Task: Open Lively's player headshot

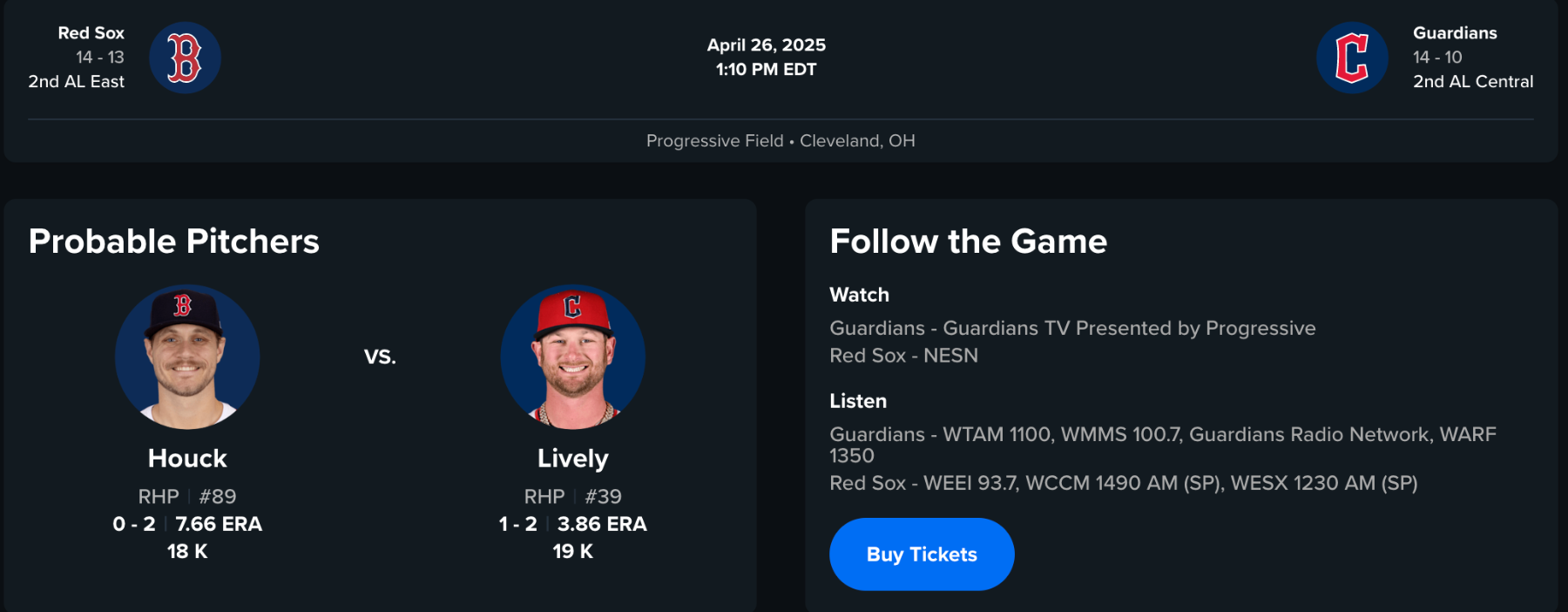Action: (572, 357)
